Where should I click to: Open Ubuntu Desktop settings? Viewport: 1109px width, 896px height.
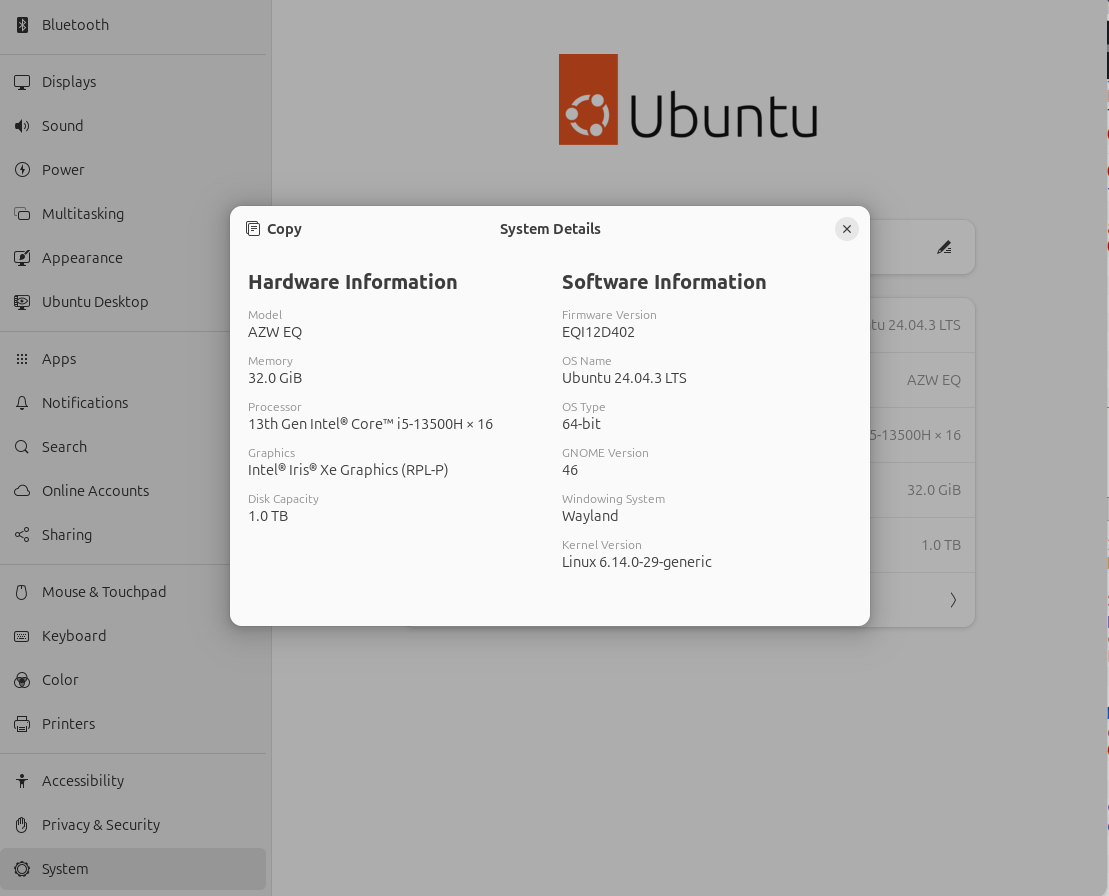click(x=94, y=302)
